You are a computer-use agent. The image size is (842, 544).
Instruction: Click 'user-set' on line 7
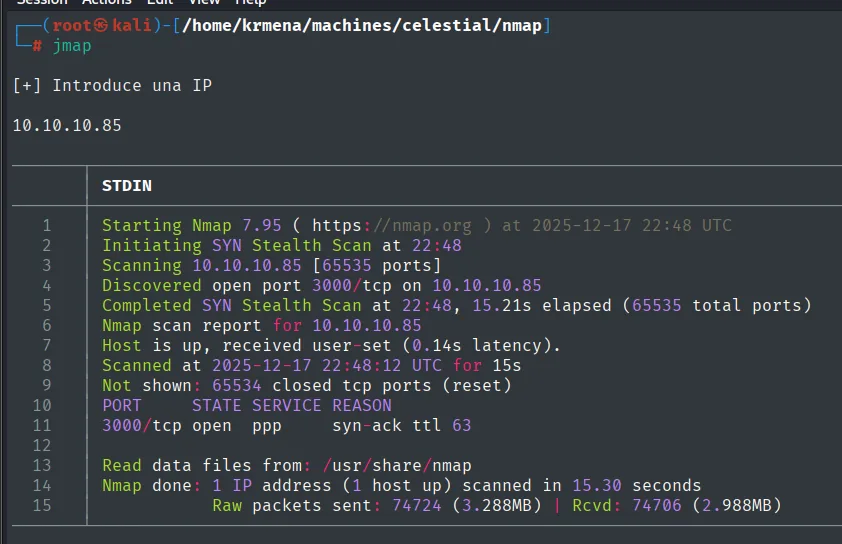[352, 345]
